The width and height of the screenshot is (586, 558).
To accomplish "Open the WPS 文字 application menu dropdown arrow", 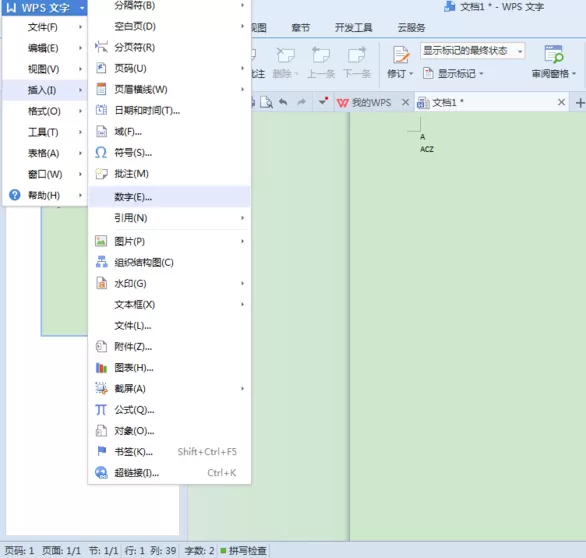I will click(82, 8).
